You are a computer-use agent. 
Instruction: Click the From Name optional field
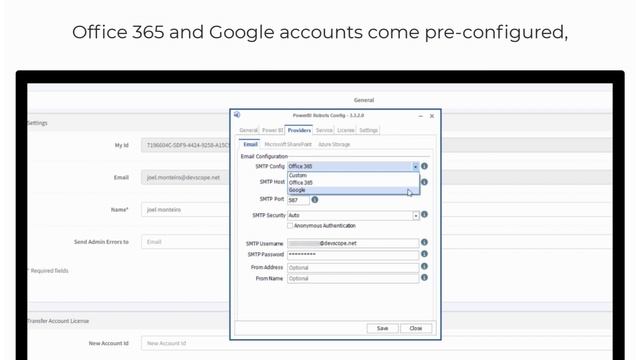point(353,279)
